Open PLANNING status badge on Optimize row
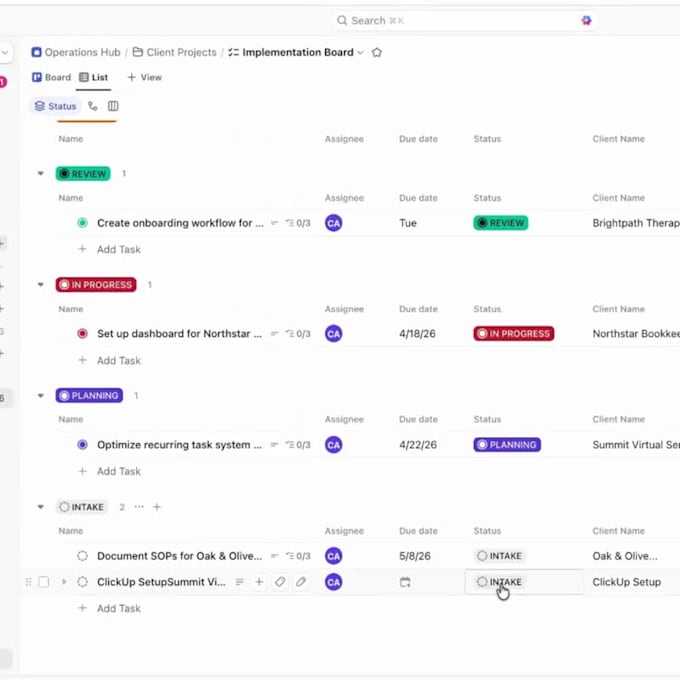 507,445
